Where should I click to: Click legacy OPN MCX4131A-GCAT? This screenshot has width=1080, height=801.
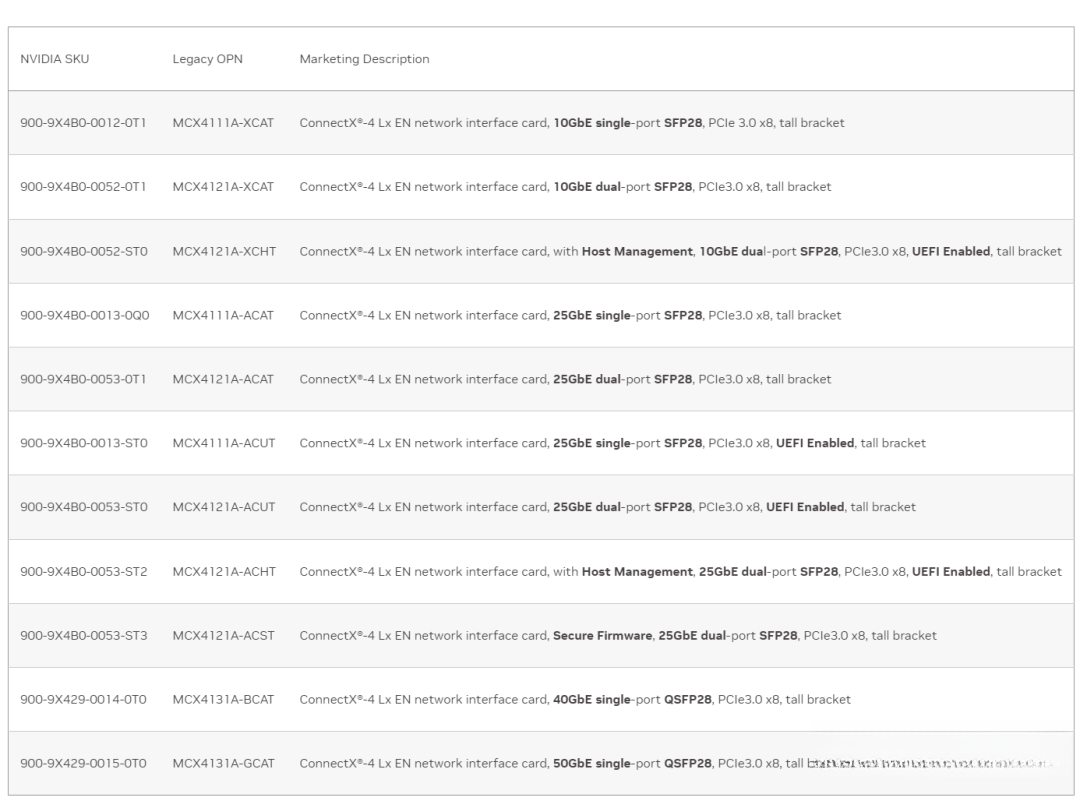point(224,764)
